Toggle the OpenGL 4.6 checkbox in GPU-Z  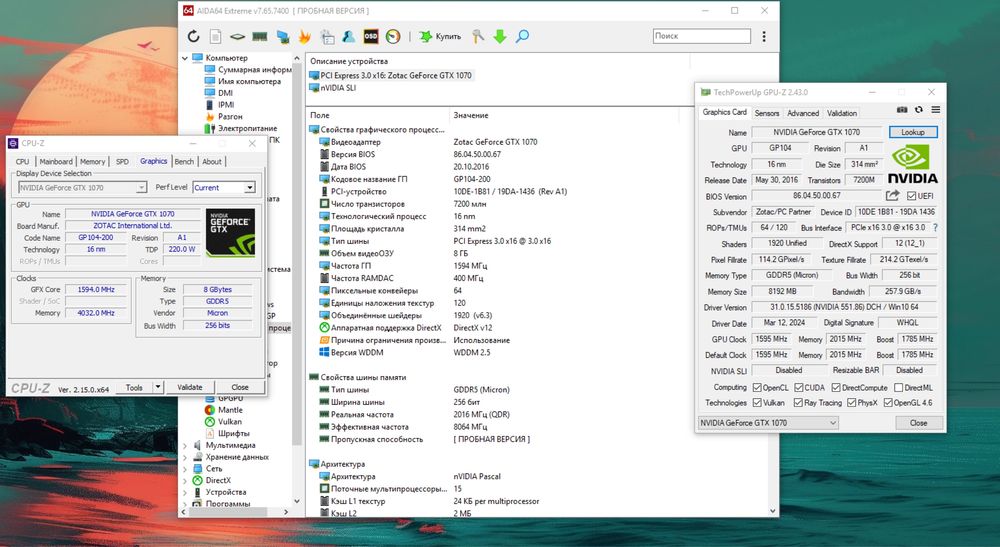[x=888, y=403]
